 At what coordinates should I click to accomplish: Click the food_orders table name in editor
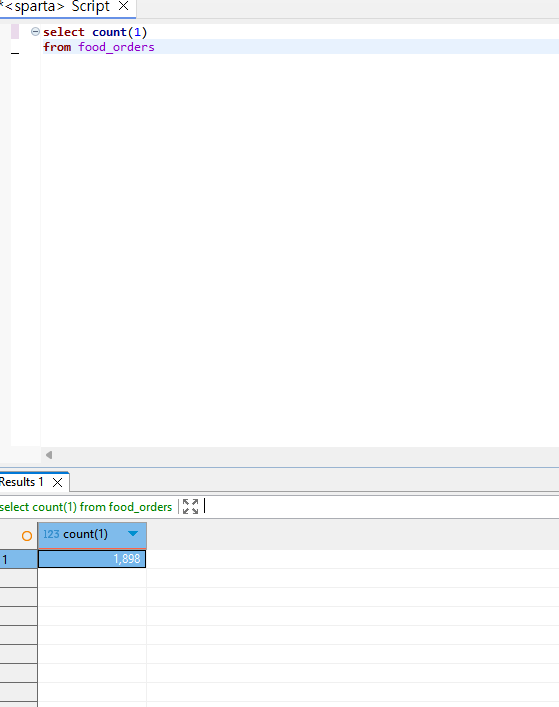click(116, 47)
